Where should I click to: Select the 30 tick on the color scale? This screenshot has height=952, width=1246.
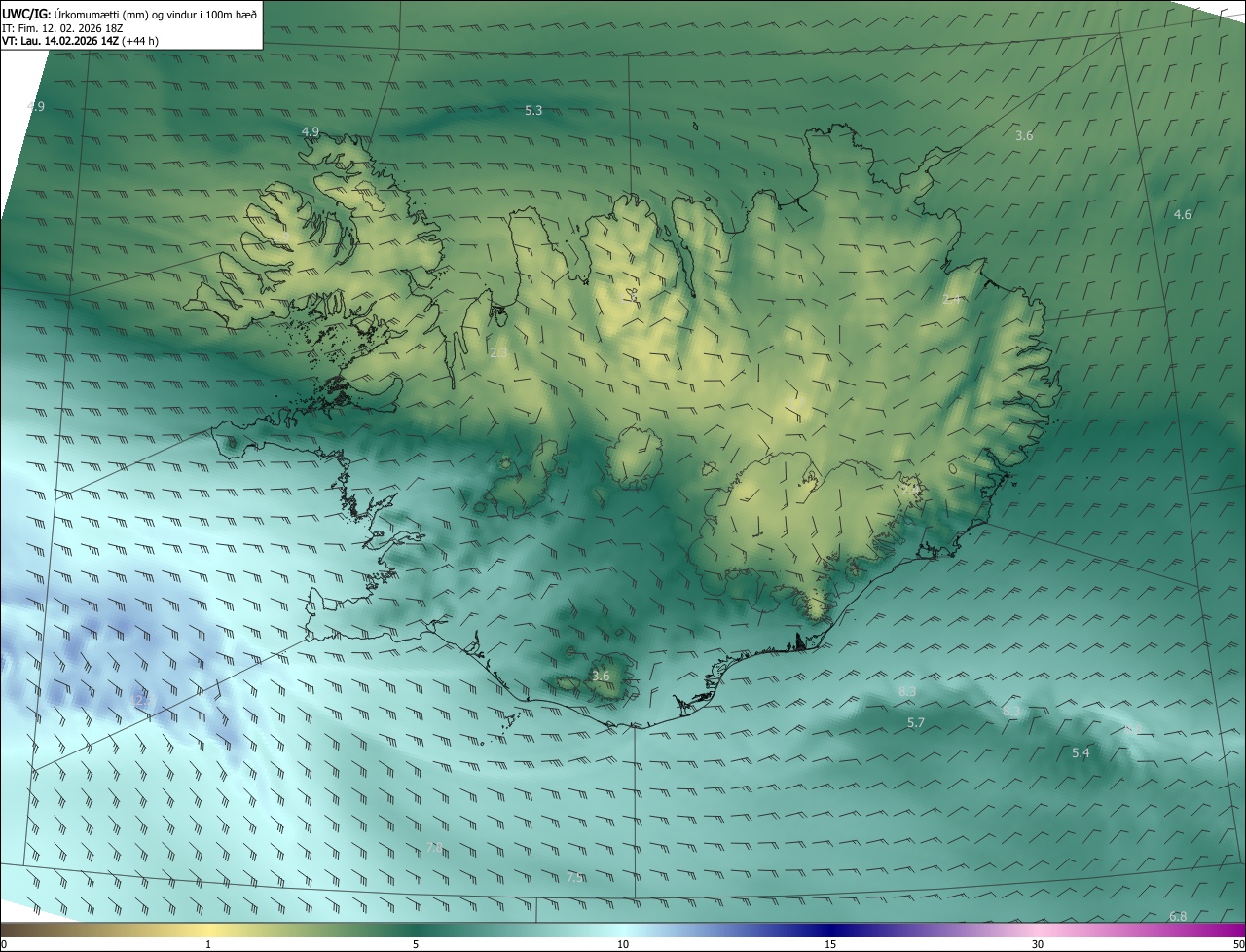click(x=1038, y=944)
